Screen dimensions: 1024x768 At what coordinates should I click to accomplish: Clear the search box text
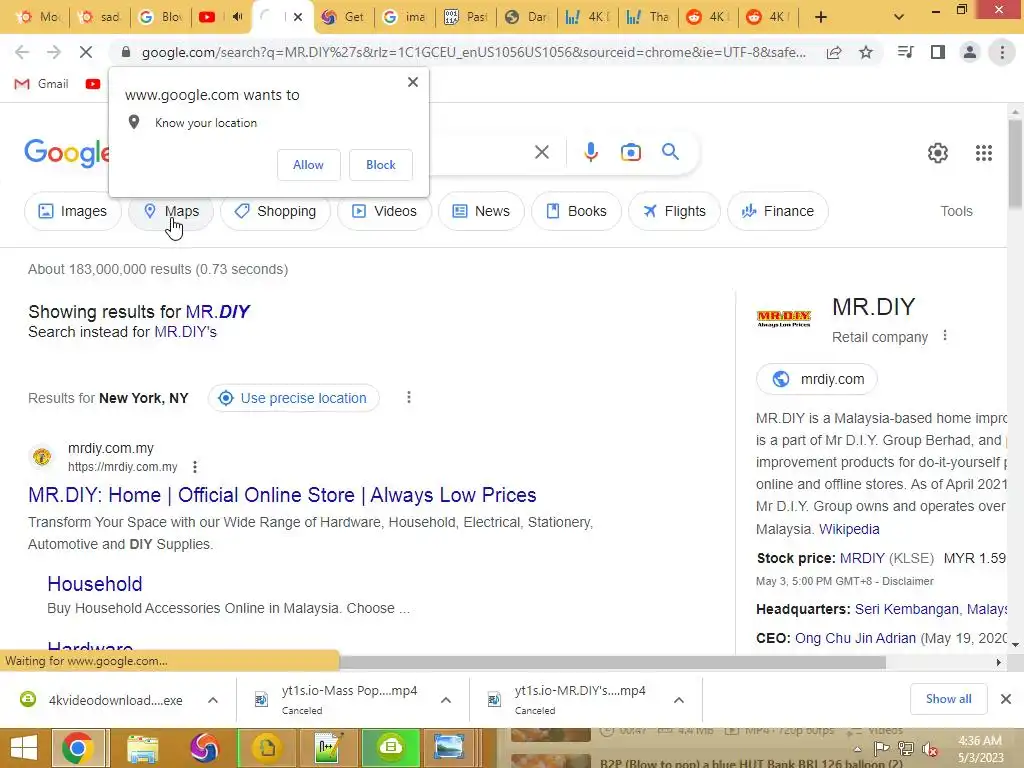point(541,152)
